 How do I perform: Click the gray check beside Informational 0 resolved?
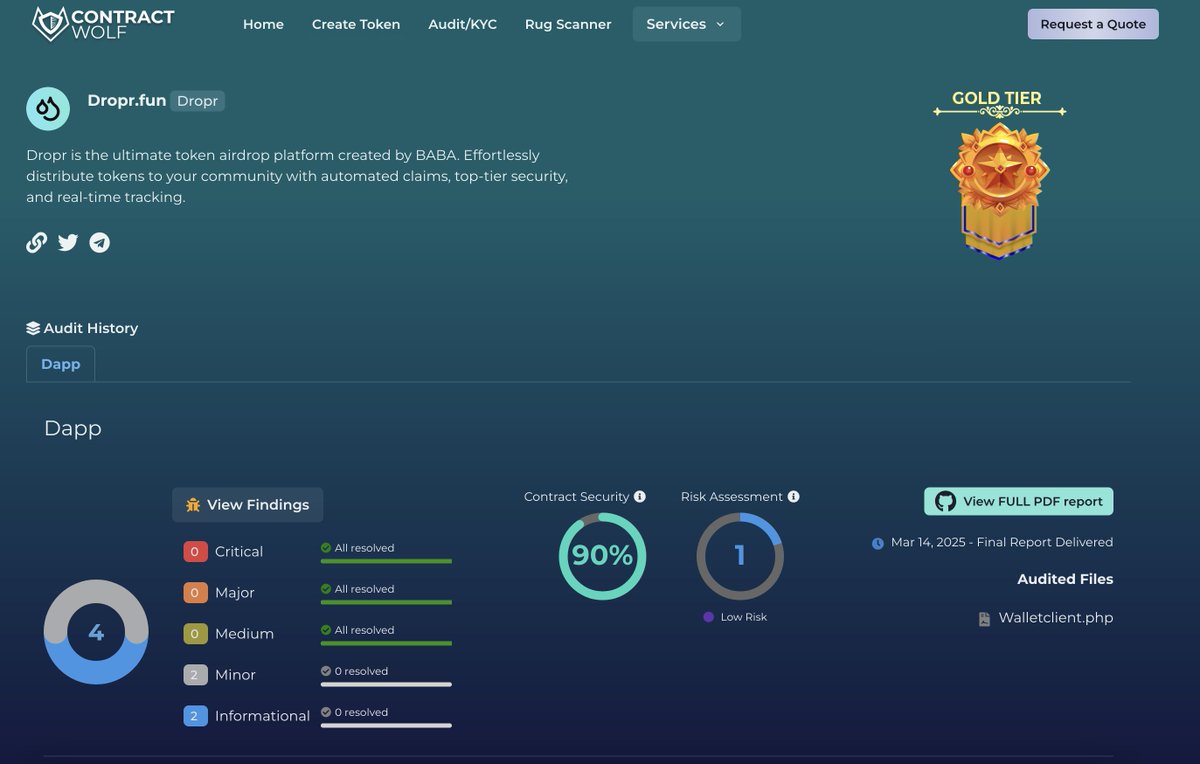tap(326, 712)
